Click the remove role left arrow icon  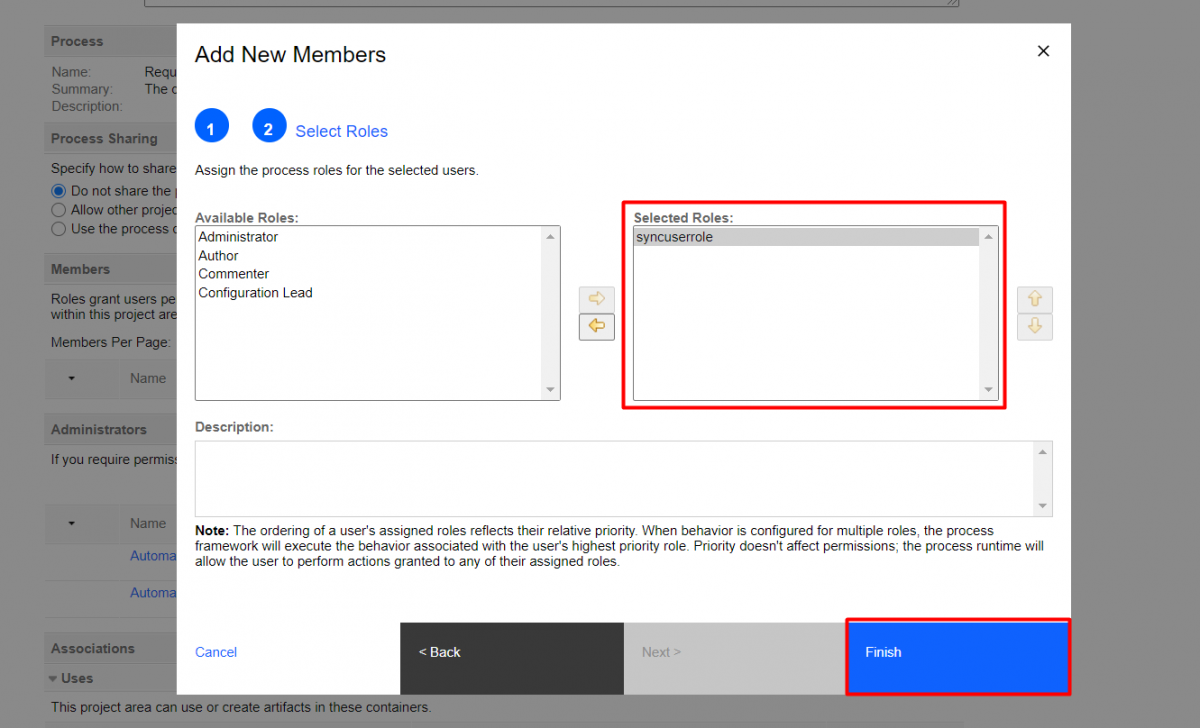pyautogui.click(x=596, y=326)
